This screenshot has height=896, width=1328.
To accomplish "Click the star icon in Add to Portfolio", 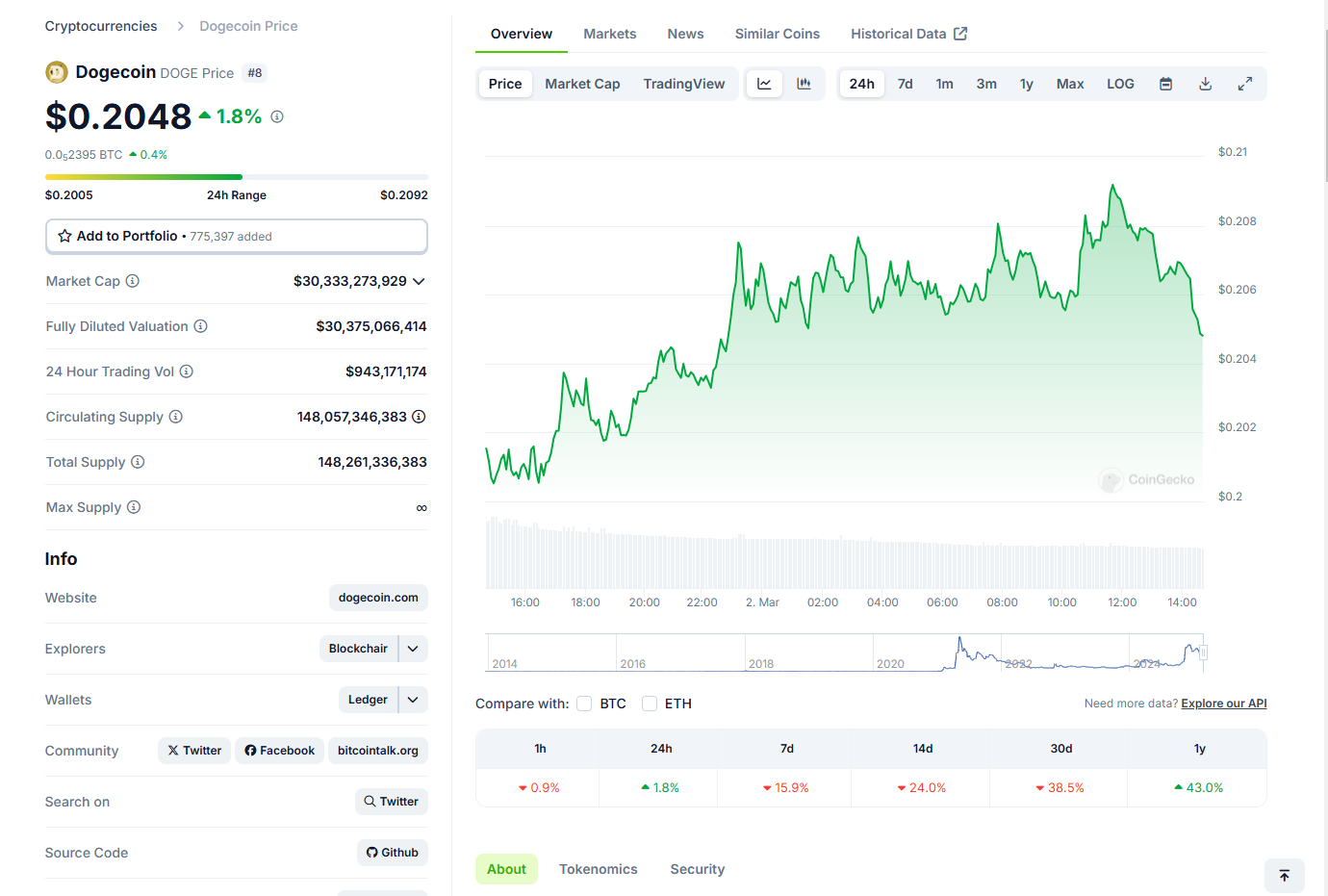I will tap(64, 236).
